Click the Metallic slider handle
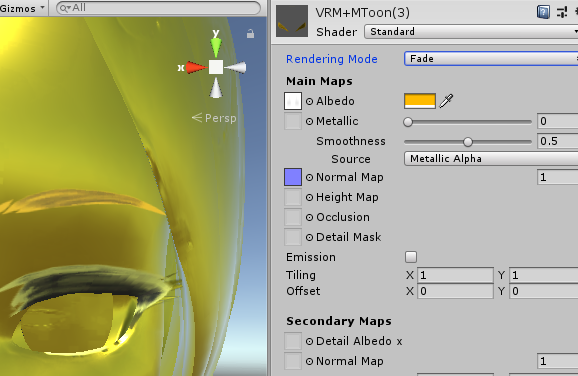The height and width of the screenshot is (376, 578). click(408, 122)
